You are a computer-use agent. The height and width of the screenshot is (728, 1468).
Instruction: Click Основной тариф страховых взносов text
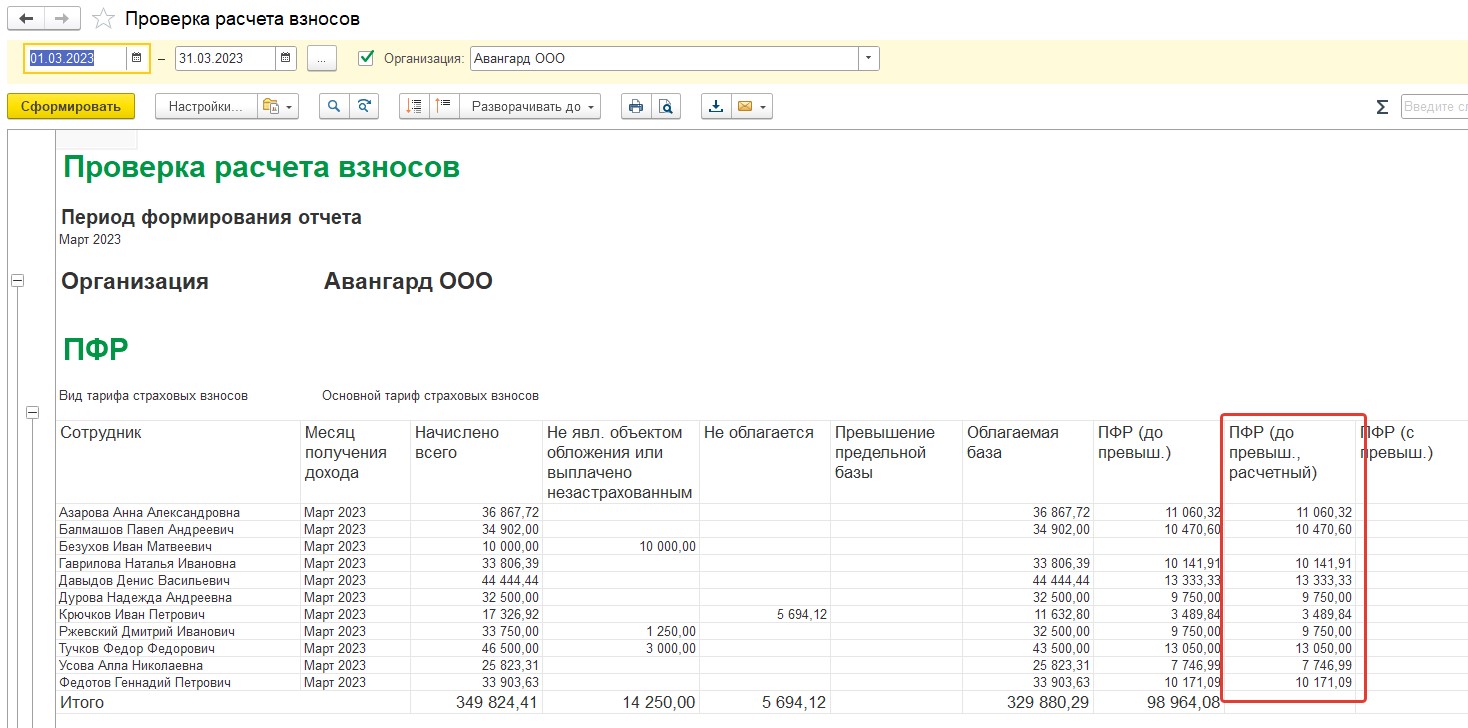(x=430, y=396)
